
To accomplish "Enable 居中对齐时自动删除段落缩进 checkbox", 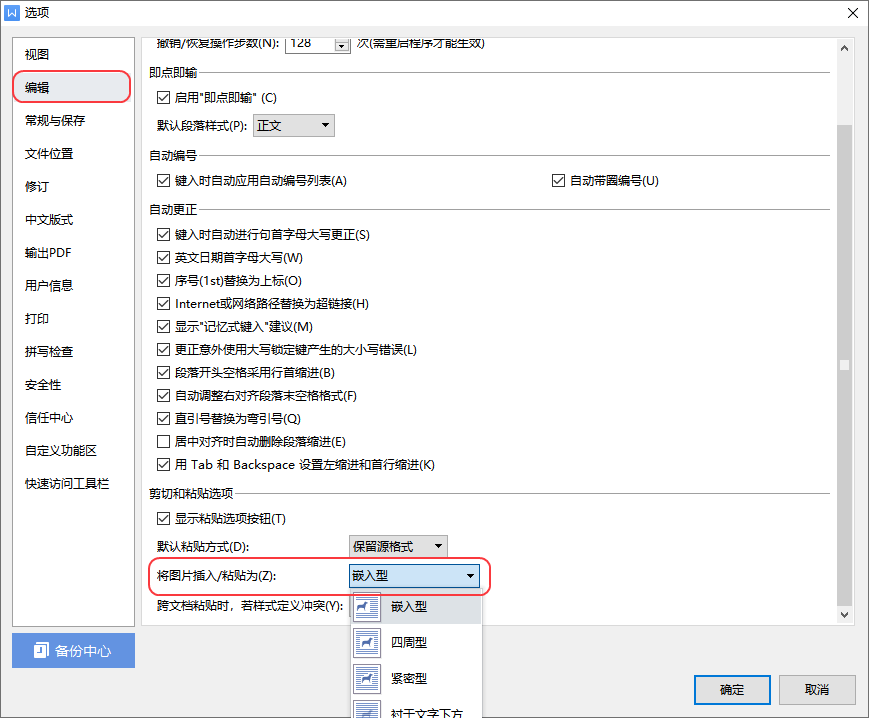I will coord(163,442).
